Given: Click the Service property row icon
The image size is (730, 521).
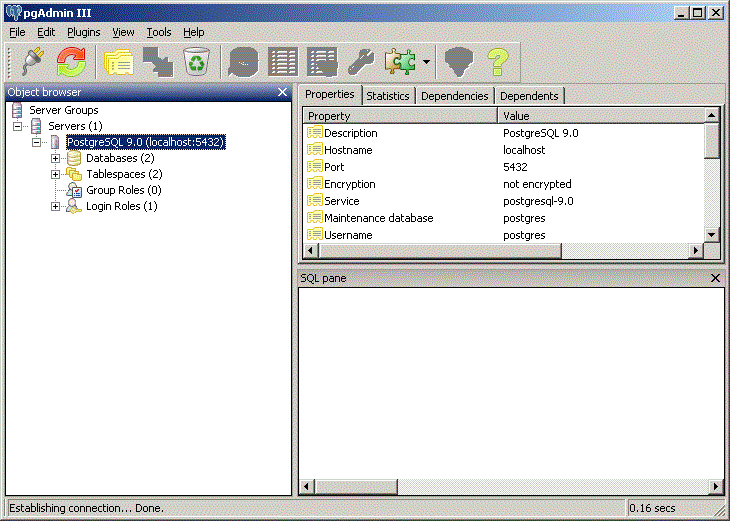Looking at the screenshot, I should tap(315, 201).
